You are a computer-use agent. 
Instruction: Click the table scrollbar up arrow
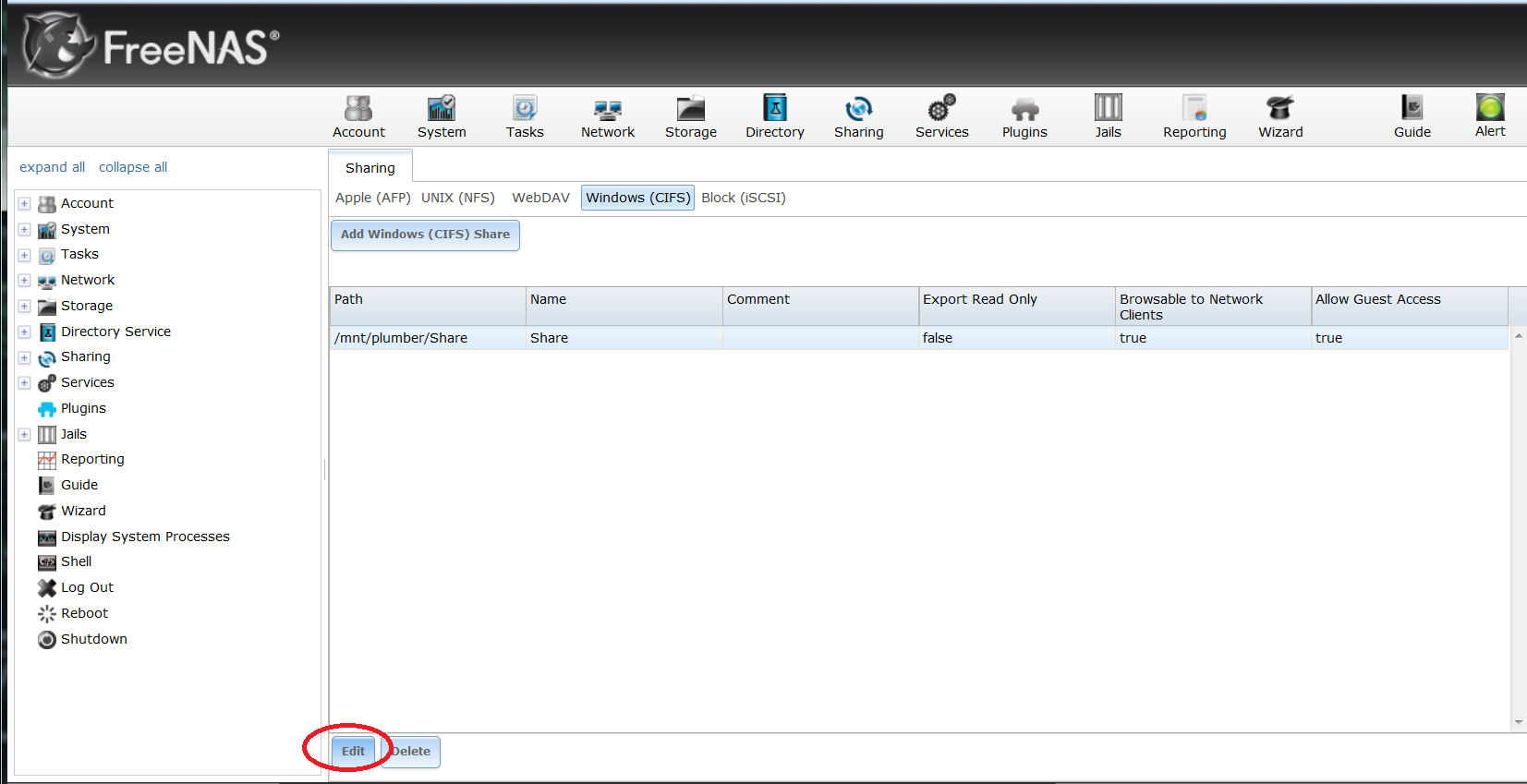coord(1519,336)
